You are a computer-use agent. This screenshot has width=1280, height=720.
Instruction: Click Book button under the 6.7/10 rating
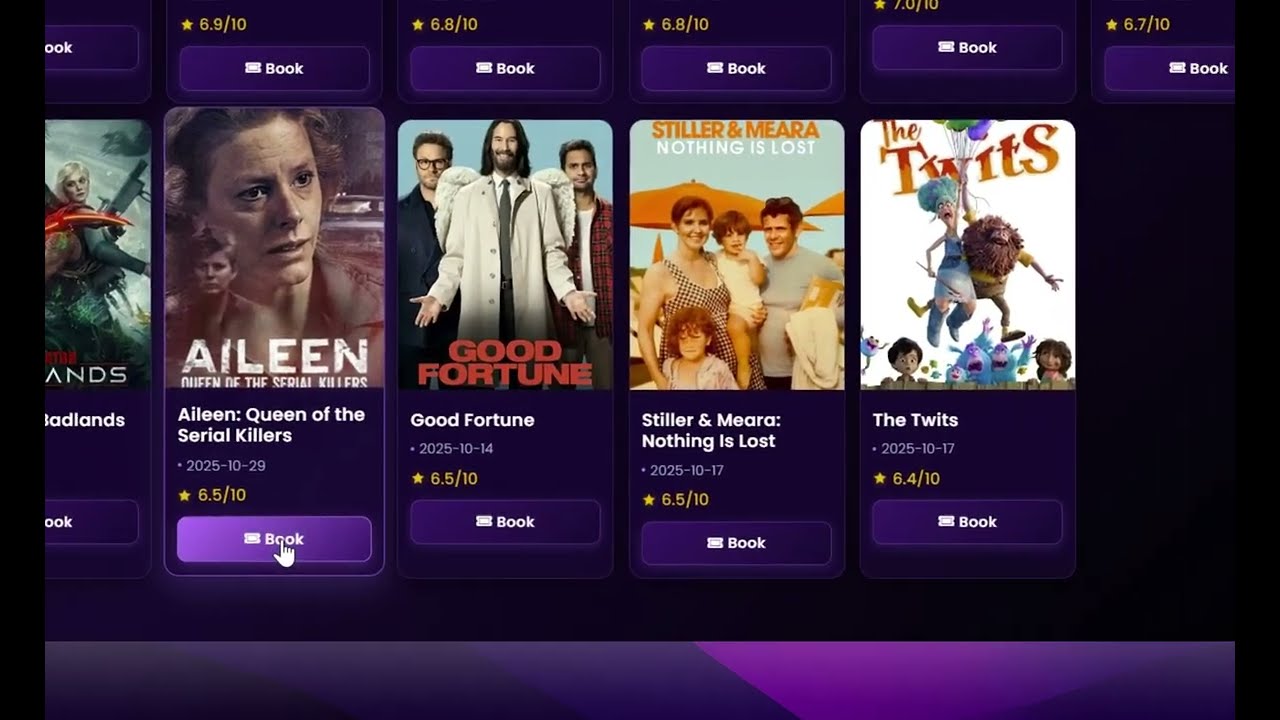coord(1169,69)
